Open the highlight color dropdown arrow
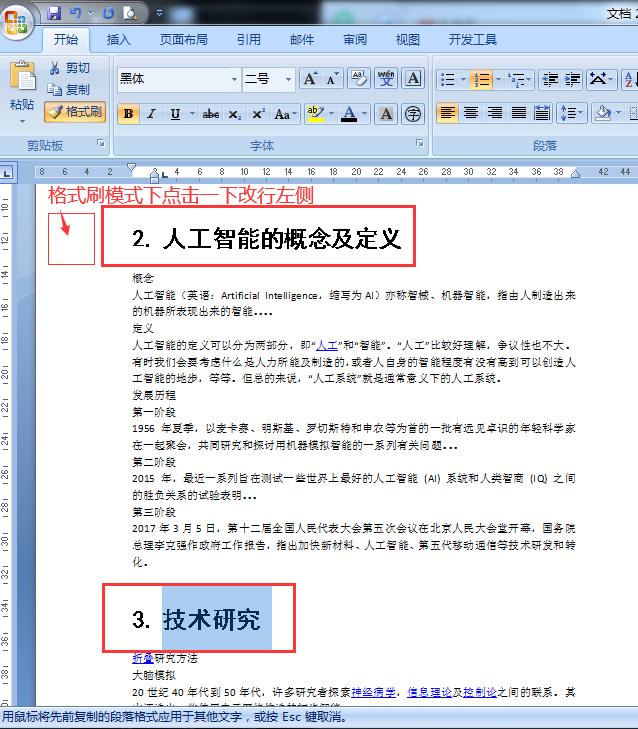The width and height of the screenshot is (638, 729). coord(332,114)
